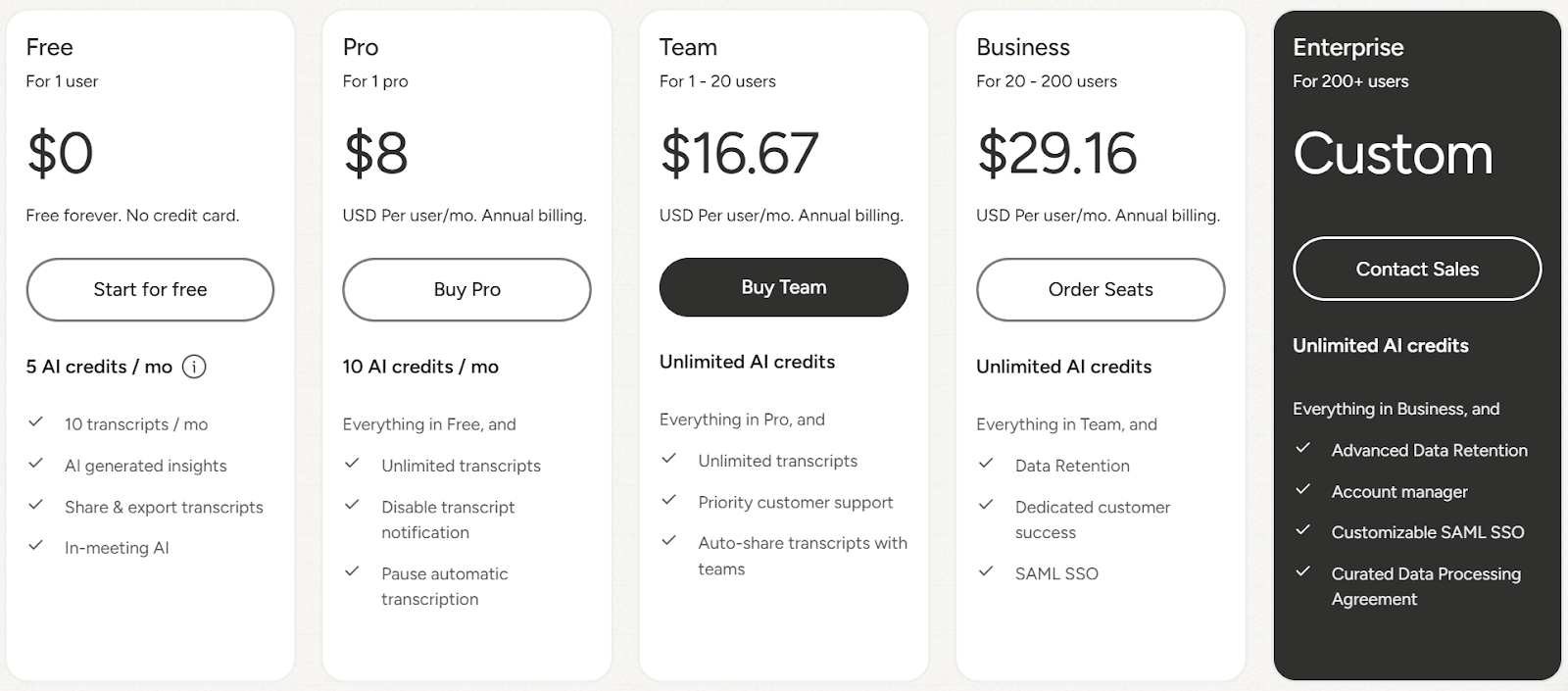Click the checkmark beside Priority customer support

click(670, 502)
